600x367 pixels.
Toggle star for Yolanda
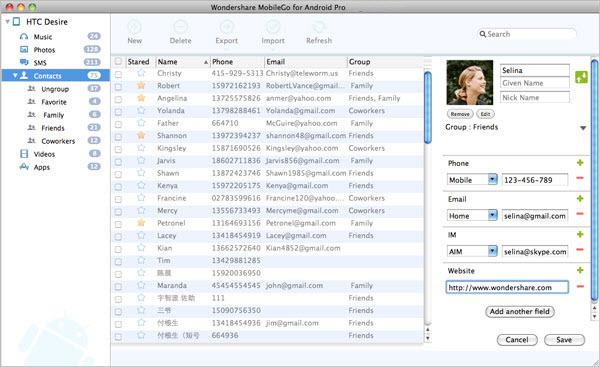click(x=141, y=110)
